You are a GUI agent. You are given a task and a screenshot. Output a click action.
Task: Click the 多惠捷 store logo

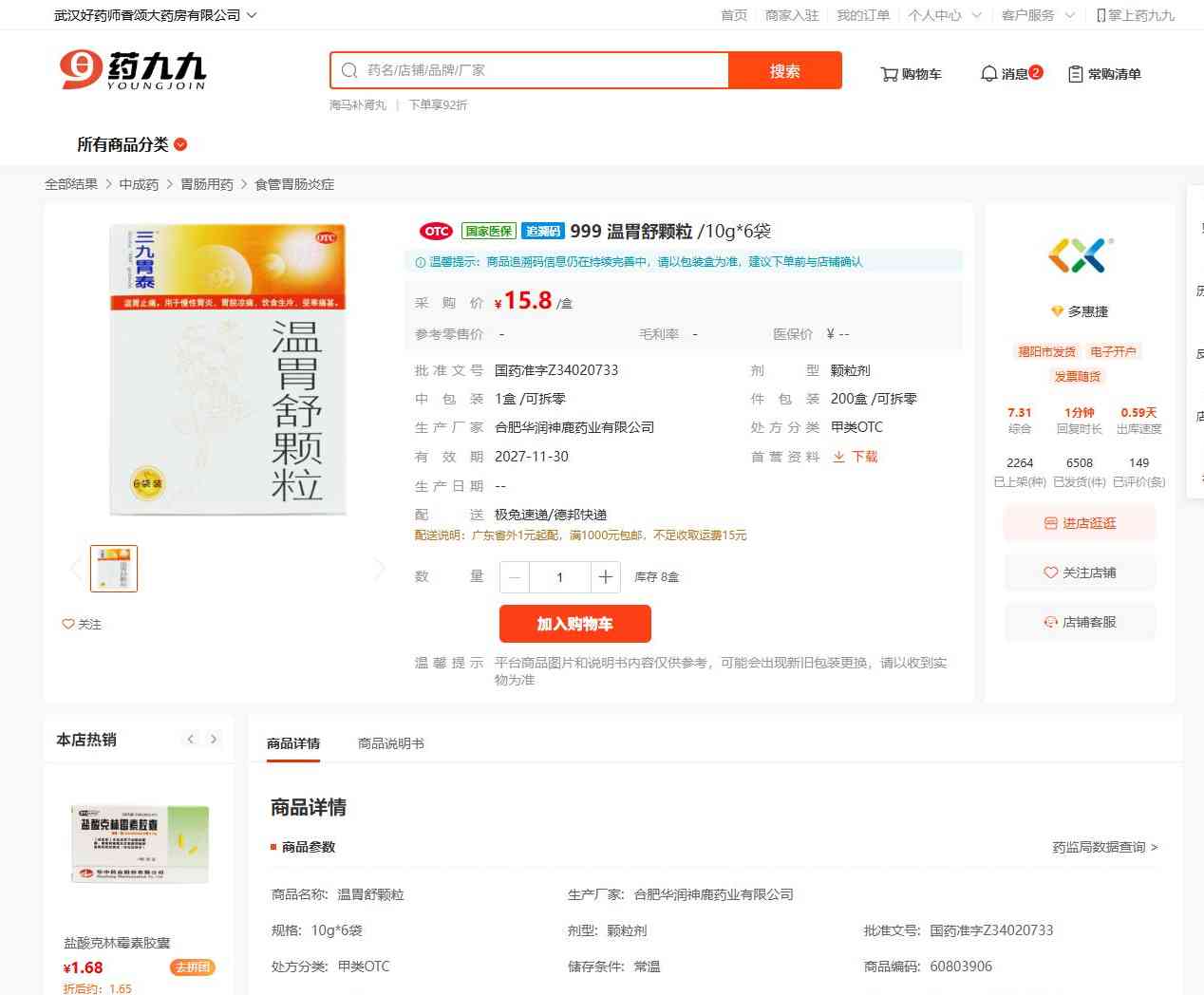pyautogui.click(x=1080, y=255)
